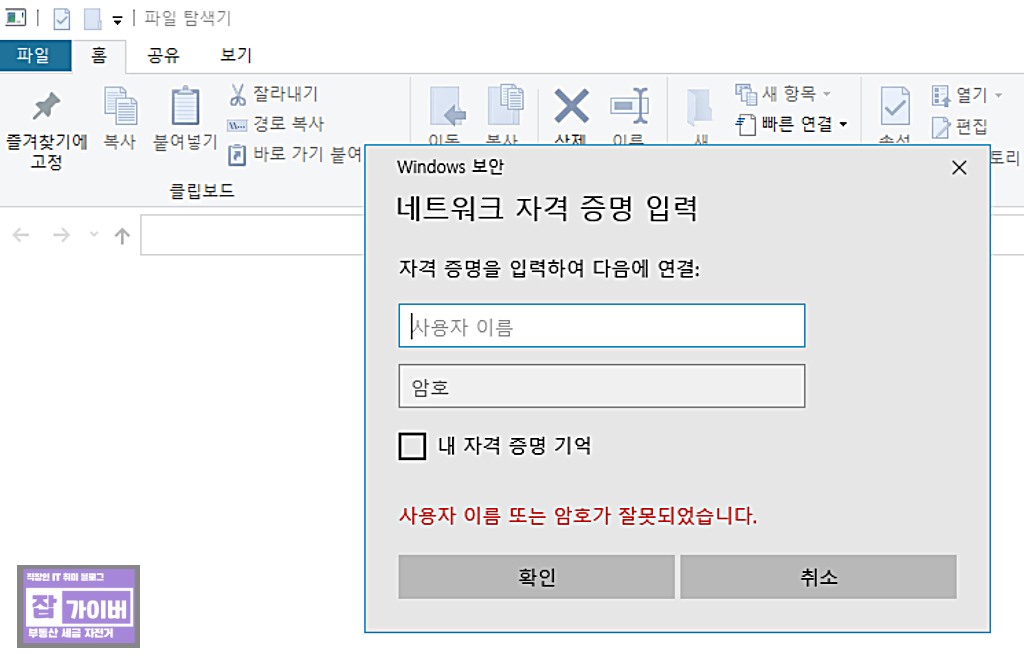Viewport: 1024px width, 662px height.
Task: Check the 내 자격 증명 기억 checkbox
Action: [x=411, y=447]
